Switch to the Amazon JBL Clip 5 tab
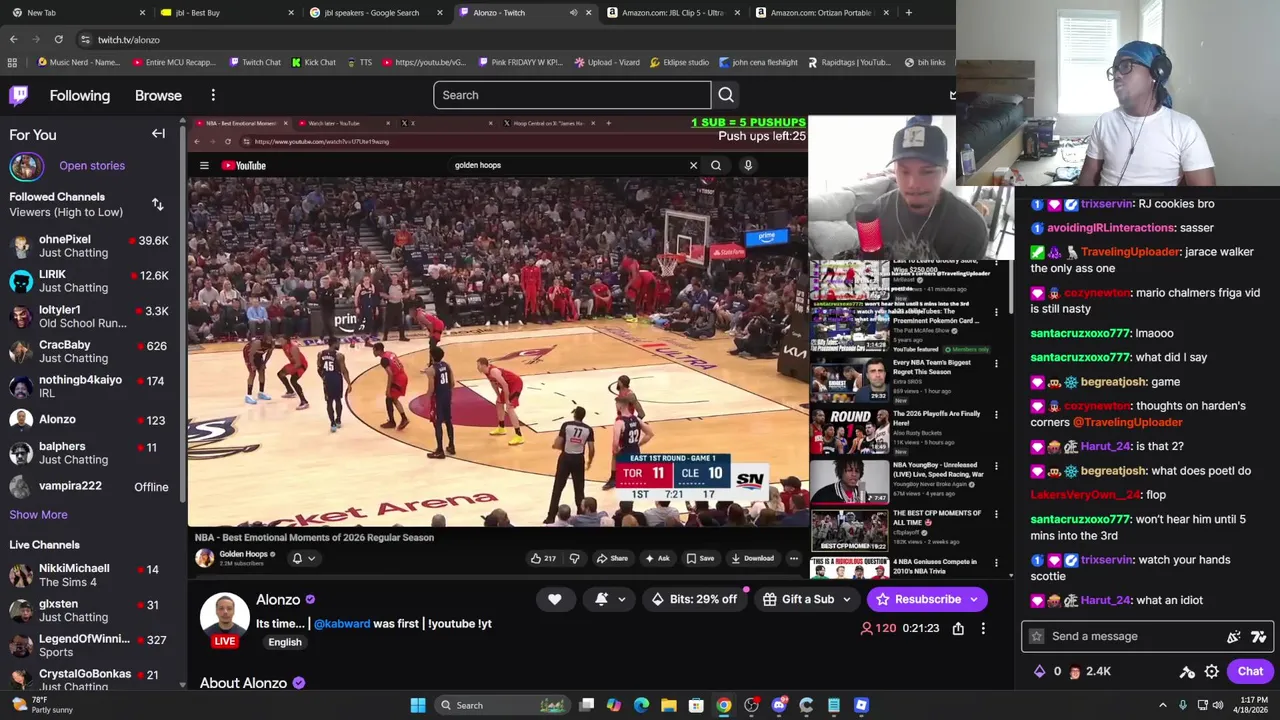This screenshot has height=720, width=1280. pyautogui.click(x=672, y=12)
